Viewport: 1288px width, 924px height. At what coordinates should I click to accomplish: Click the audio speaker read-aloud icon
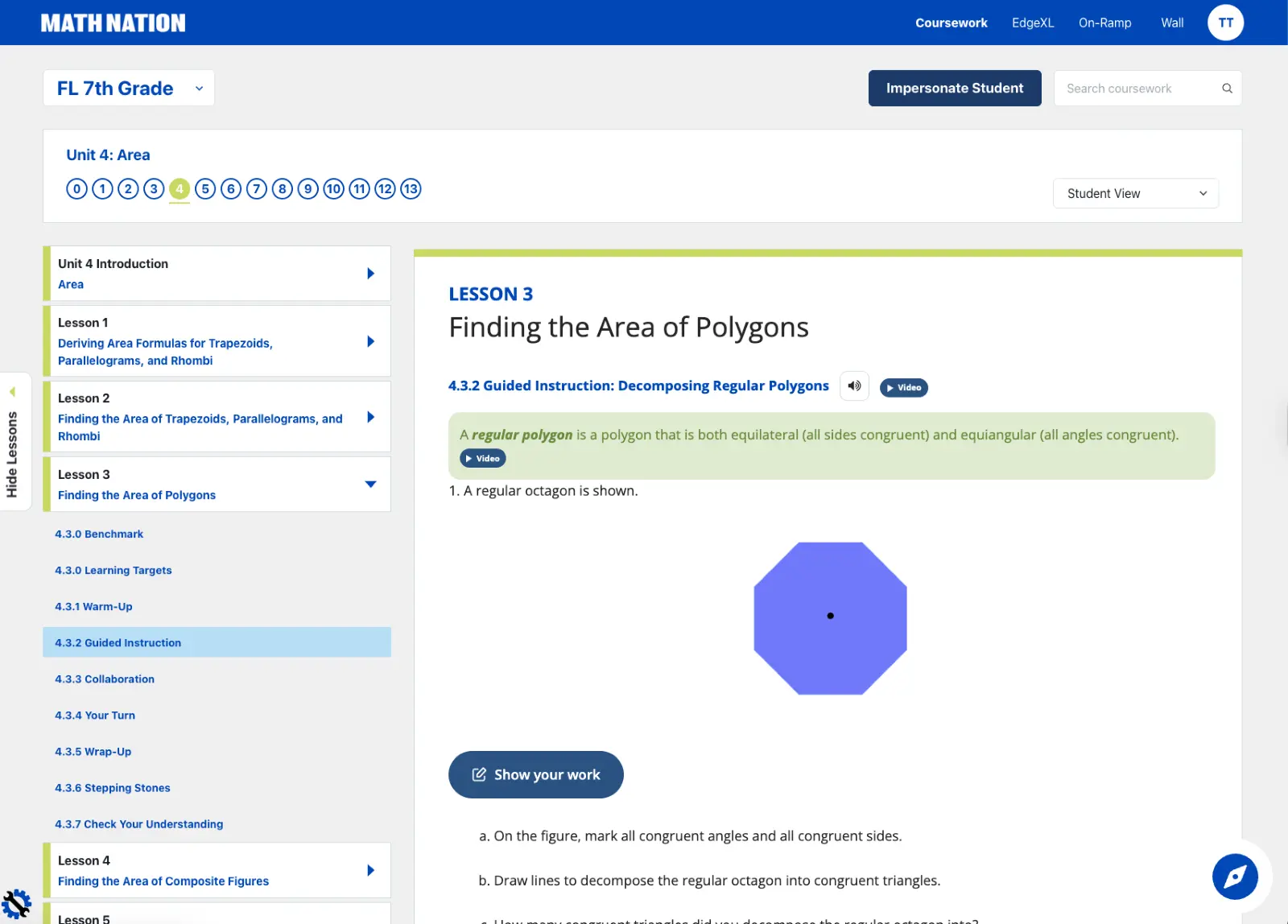click(x=854, y=386)
